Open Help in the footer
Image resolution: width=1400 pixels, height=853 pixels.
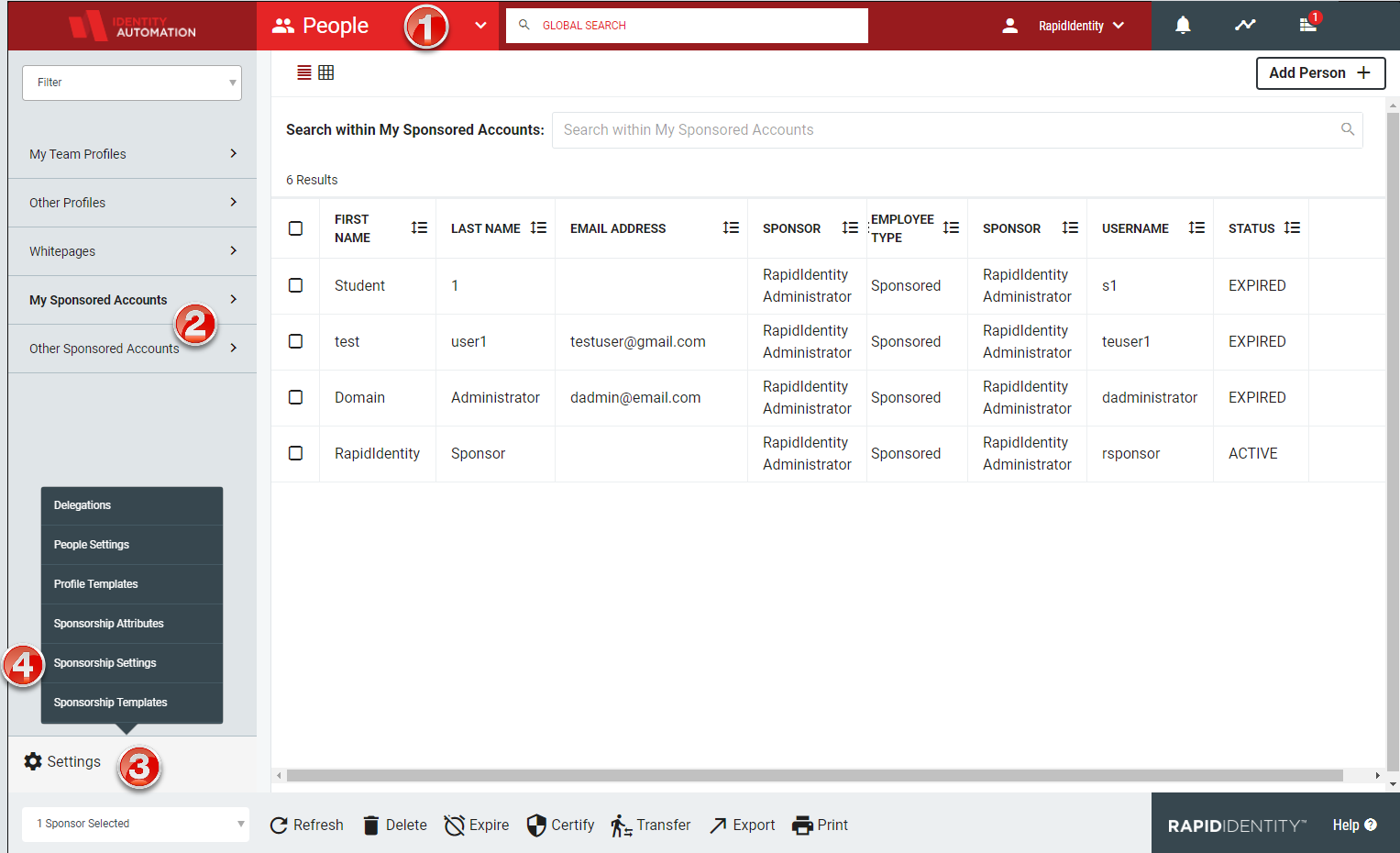pos(1354,825)
